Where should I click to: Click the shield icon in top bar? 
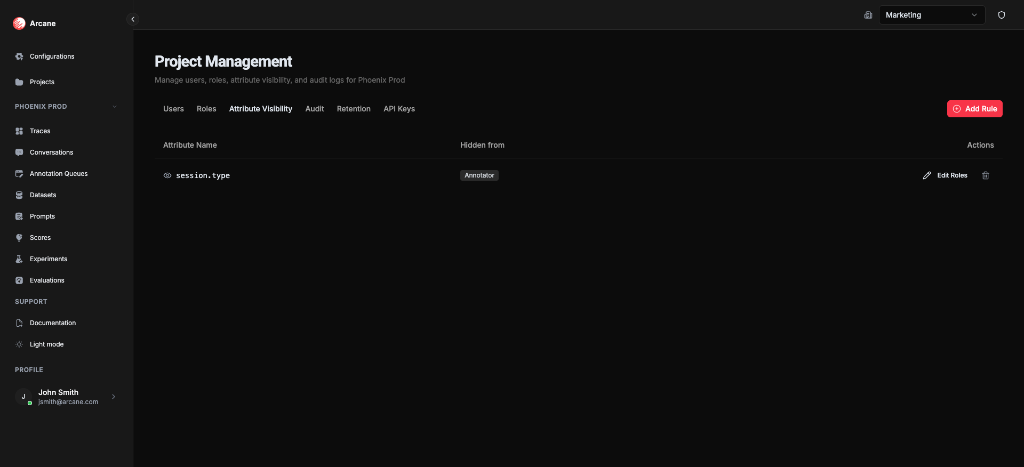pyautogui.click(x=1001, y=15)
